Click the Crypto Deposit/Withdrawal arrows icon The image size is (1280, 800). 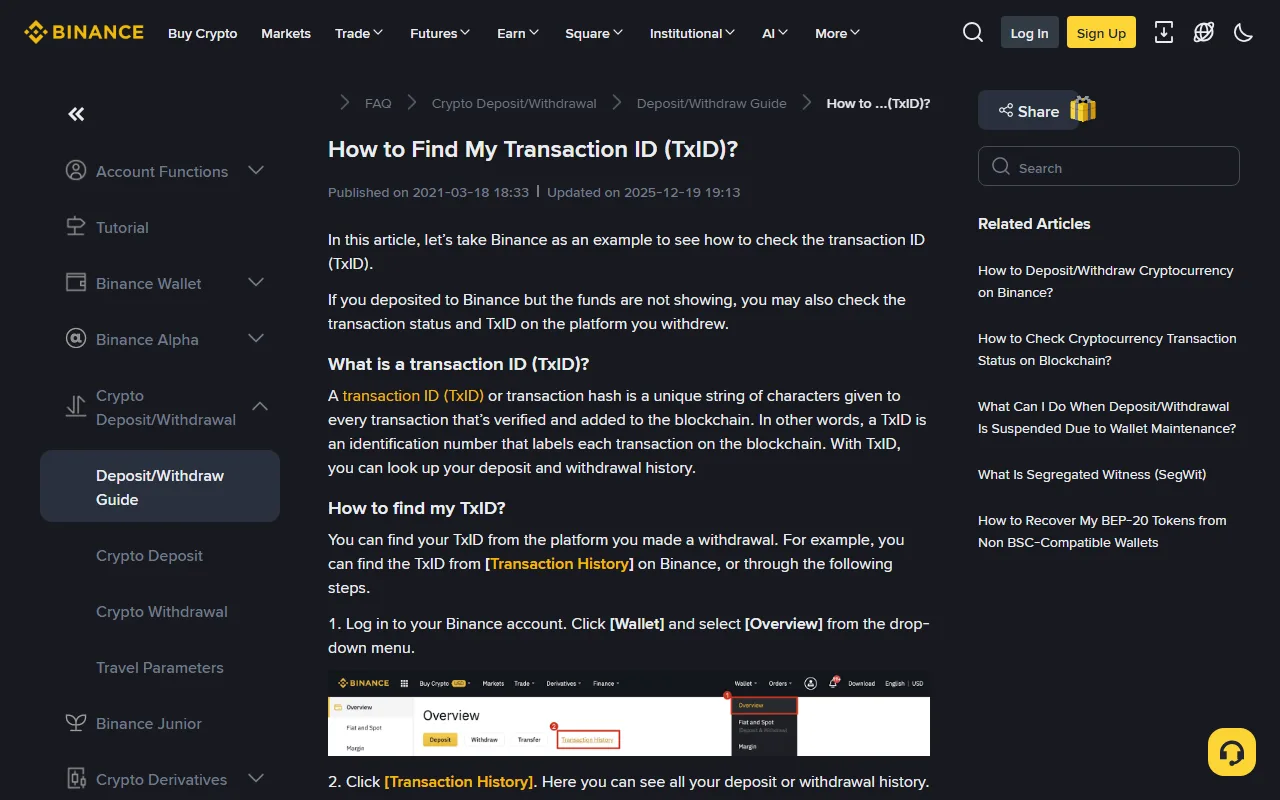pos(76,407)
